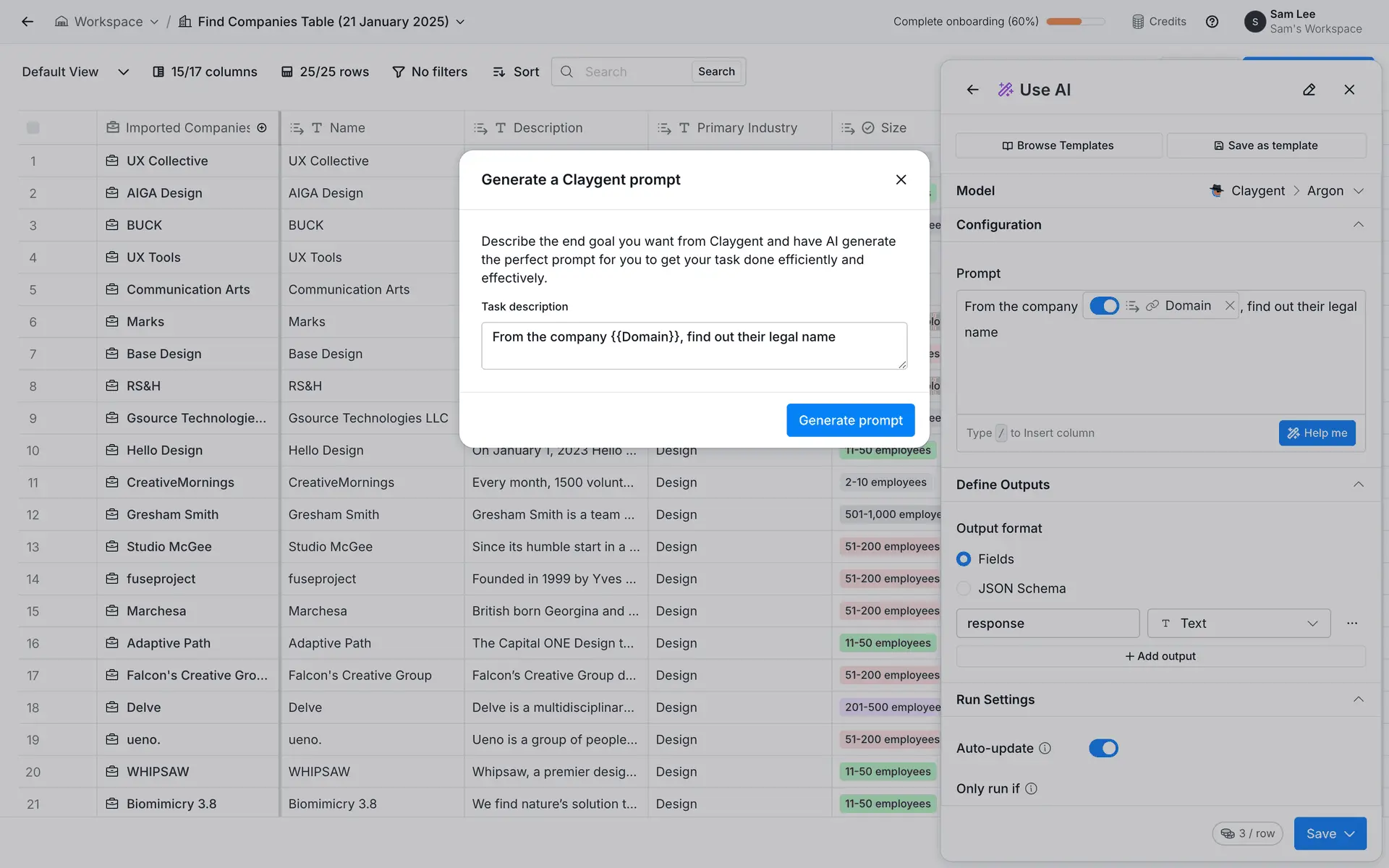Viewport: 1389px width, 868px height.
Task: Toggle the Domain column switch in prompt
Action: point(1104,306)
